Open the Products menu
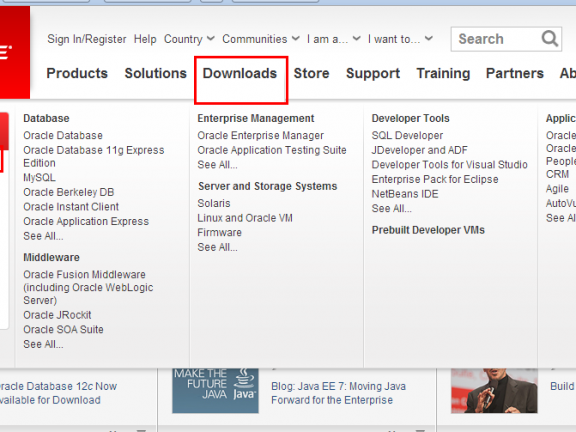The image size is (576, 432). (77, 73)
